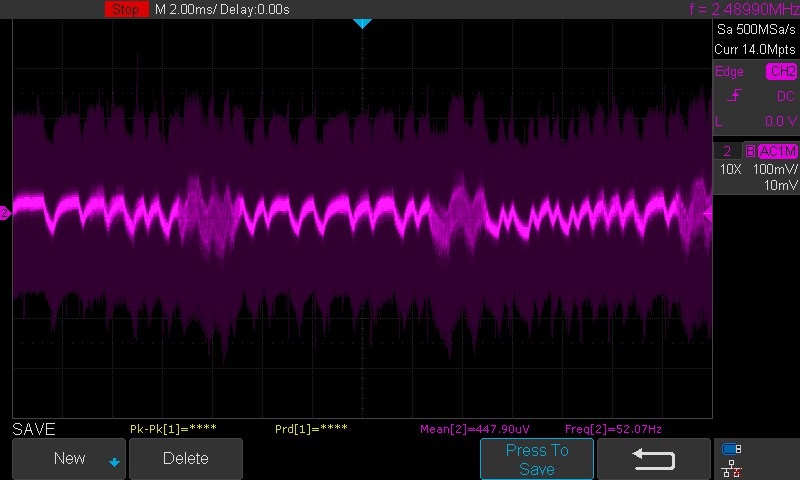The width and height of the screenshot is (800, 480).
Task: Click the Delay:0.00s readout
Action: coord(255,9)
